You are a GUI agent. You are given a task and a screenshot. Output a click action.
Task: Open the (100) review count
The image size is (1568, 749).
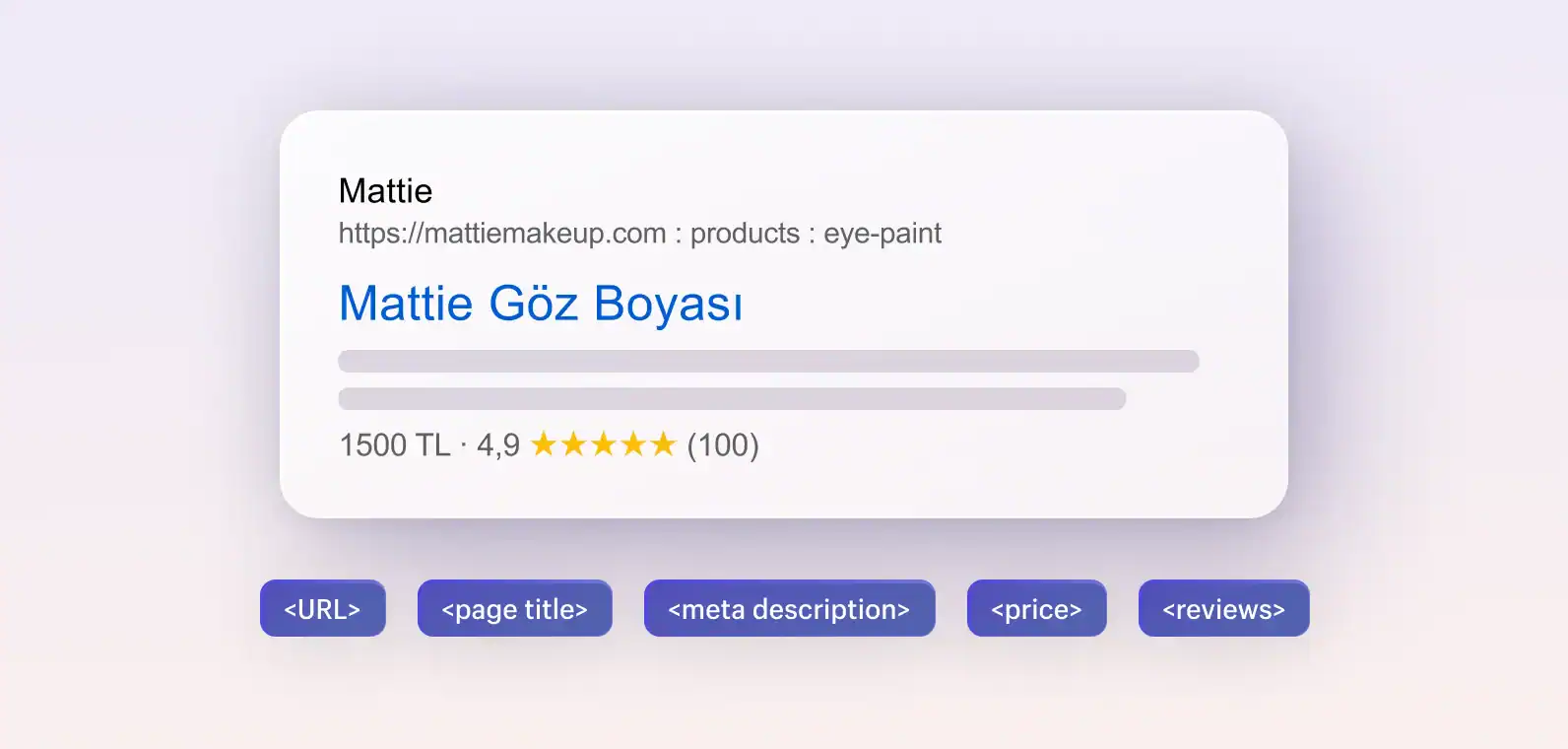(723, 444)
